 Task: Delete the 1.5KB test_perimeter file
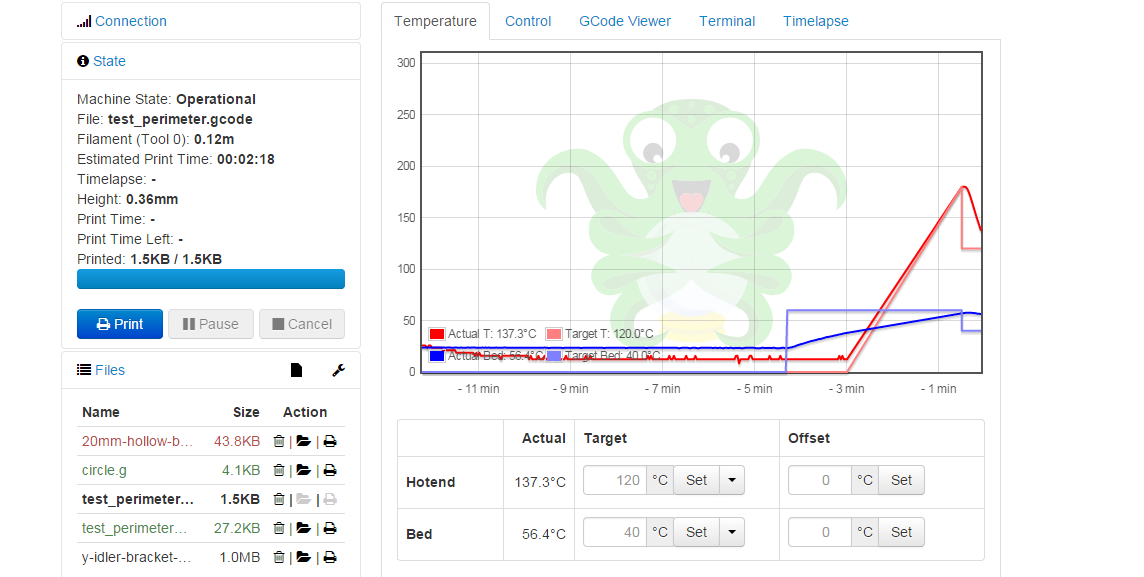point(279,500)
